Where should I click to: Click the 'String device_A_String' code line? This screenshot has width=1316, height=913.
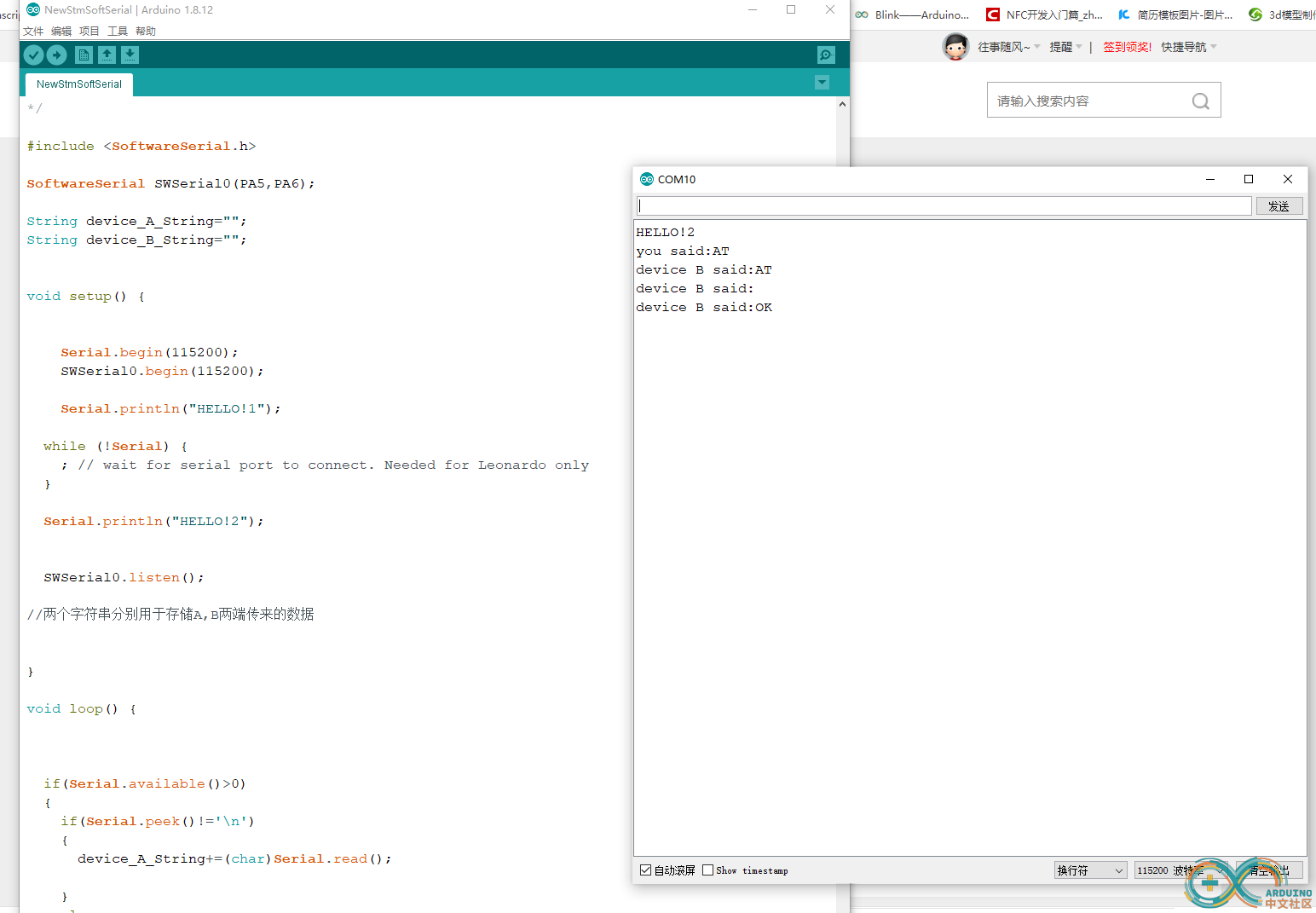pyautogui.click(x=136, y=221)
